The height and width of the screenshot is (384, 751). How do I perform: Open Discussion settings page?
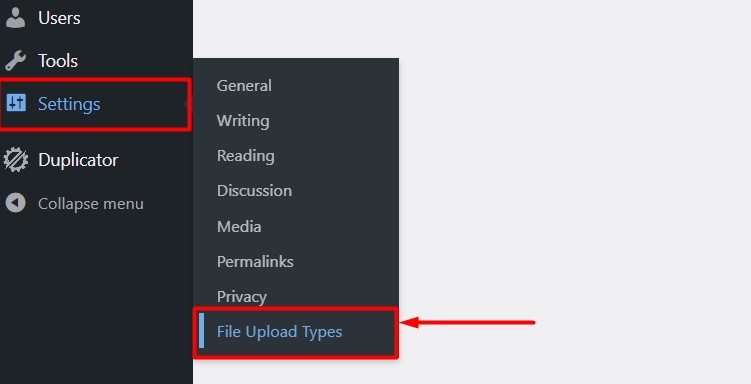254,191
